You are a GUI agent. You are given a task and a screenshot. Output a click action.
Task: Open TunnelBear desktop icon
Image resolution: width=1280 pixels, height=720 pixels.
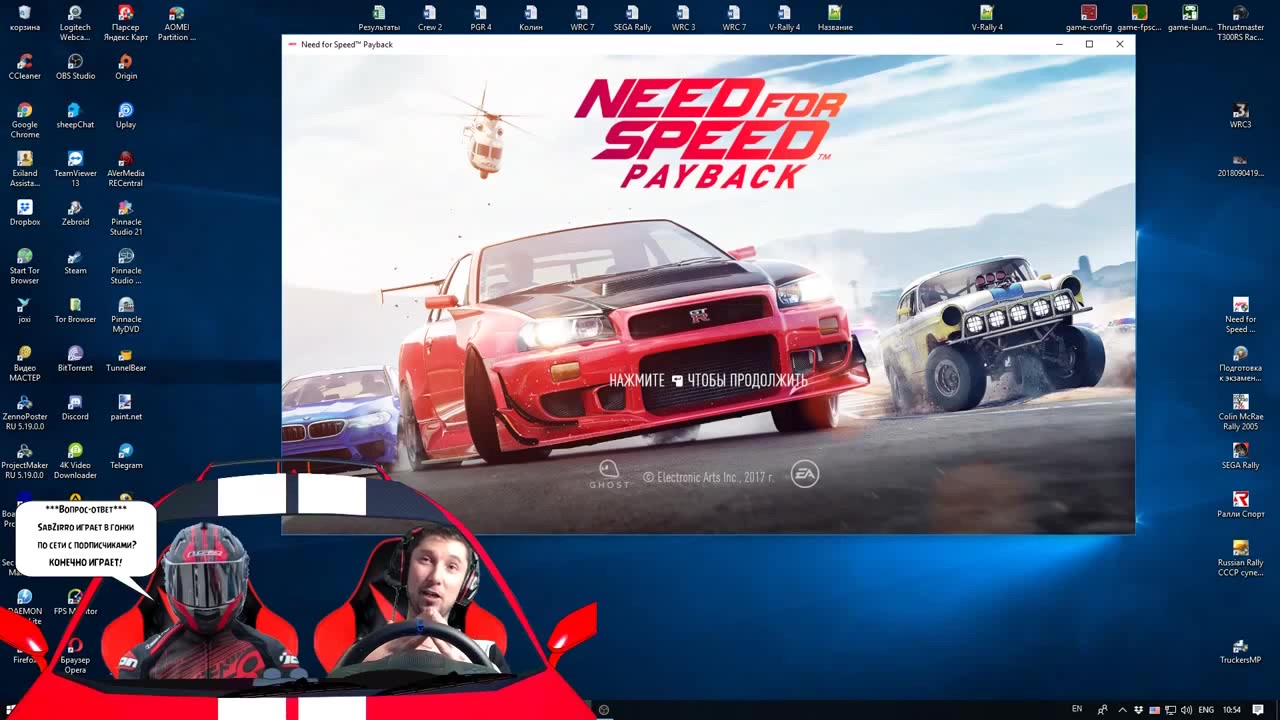(126, 360)
